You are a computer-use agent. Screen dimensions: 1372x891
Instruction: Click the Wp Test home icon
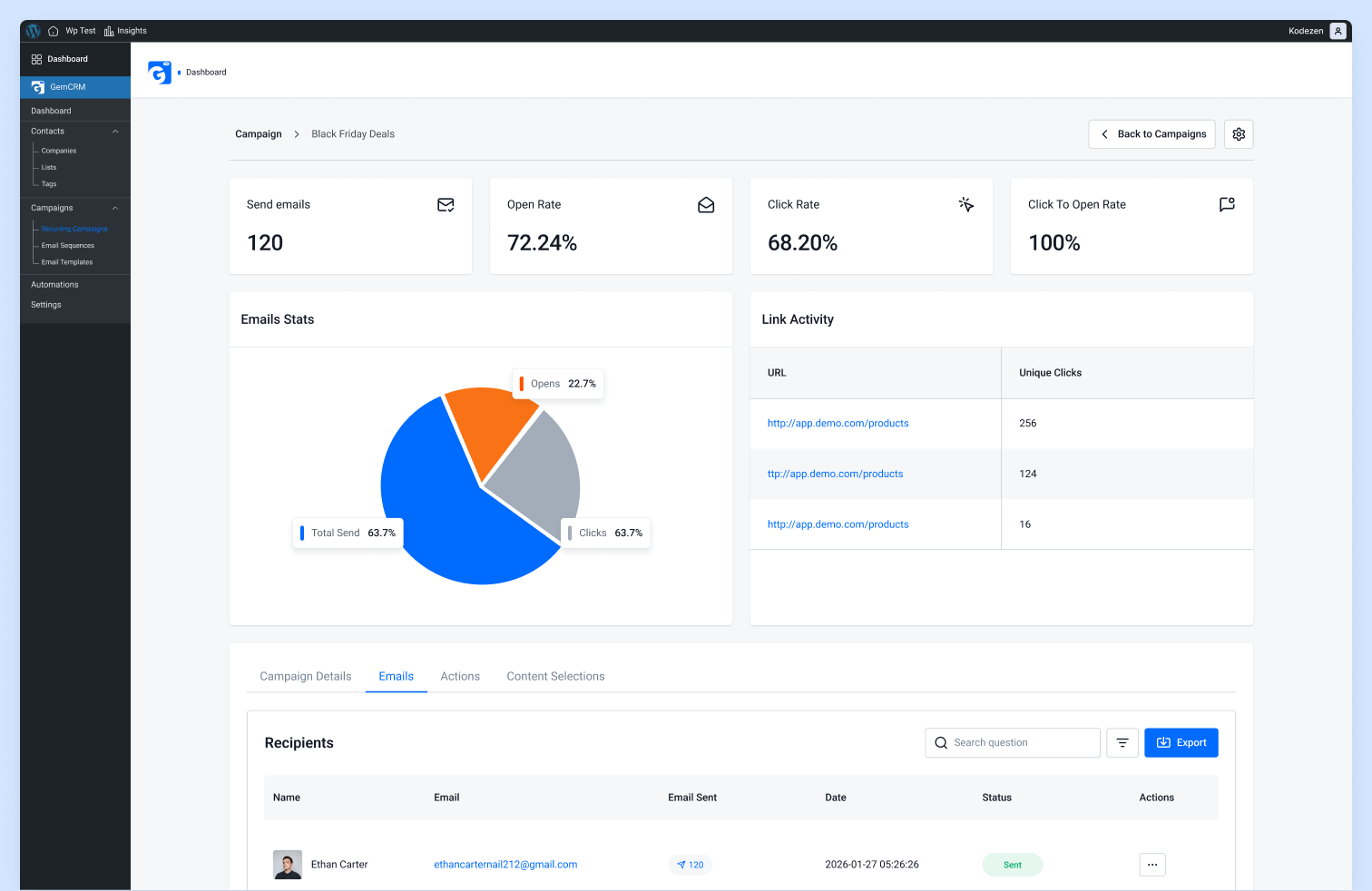tap(53, 30)
